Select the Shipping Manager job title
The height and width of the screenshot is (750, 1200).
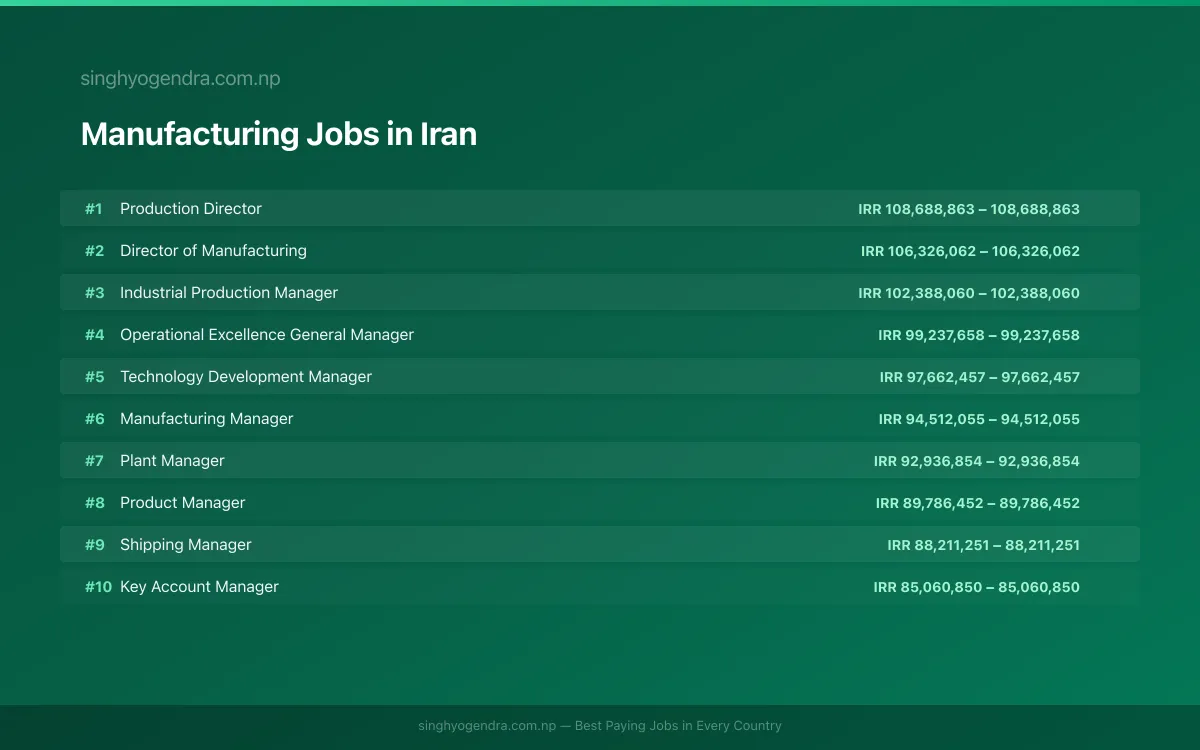(186, 545)
